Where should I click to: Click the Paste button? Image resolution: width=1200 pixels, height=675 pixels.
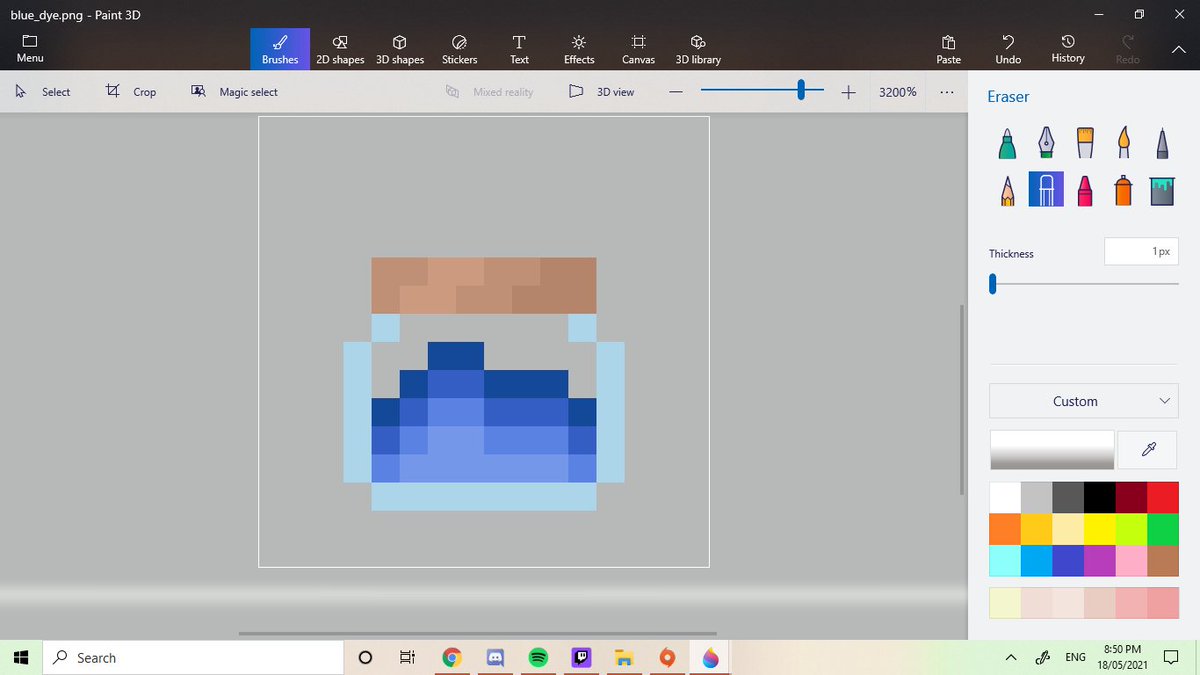pos(948,49)
